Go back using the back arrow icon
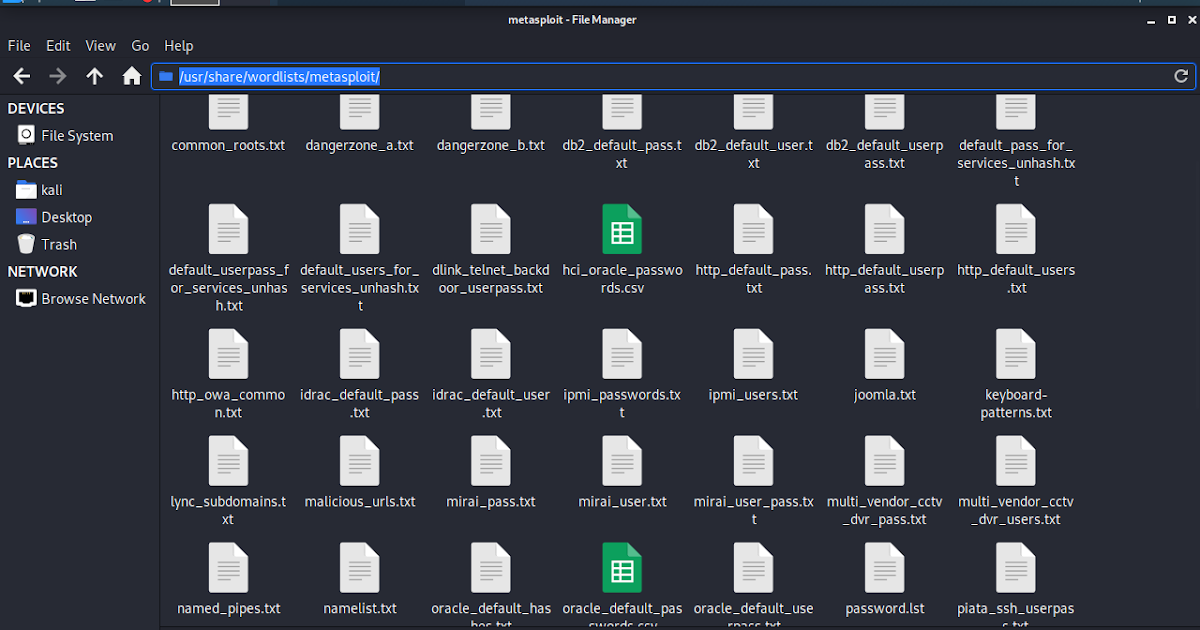 pyautogui.click(x=21, y=75)
